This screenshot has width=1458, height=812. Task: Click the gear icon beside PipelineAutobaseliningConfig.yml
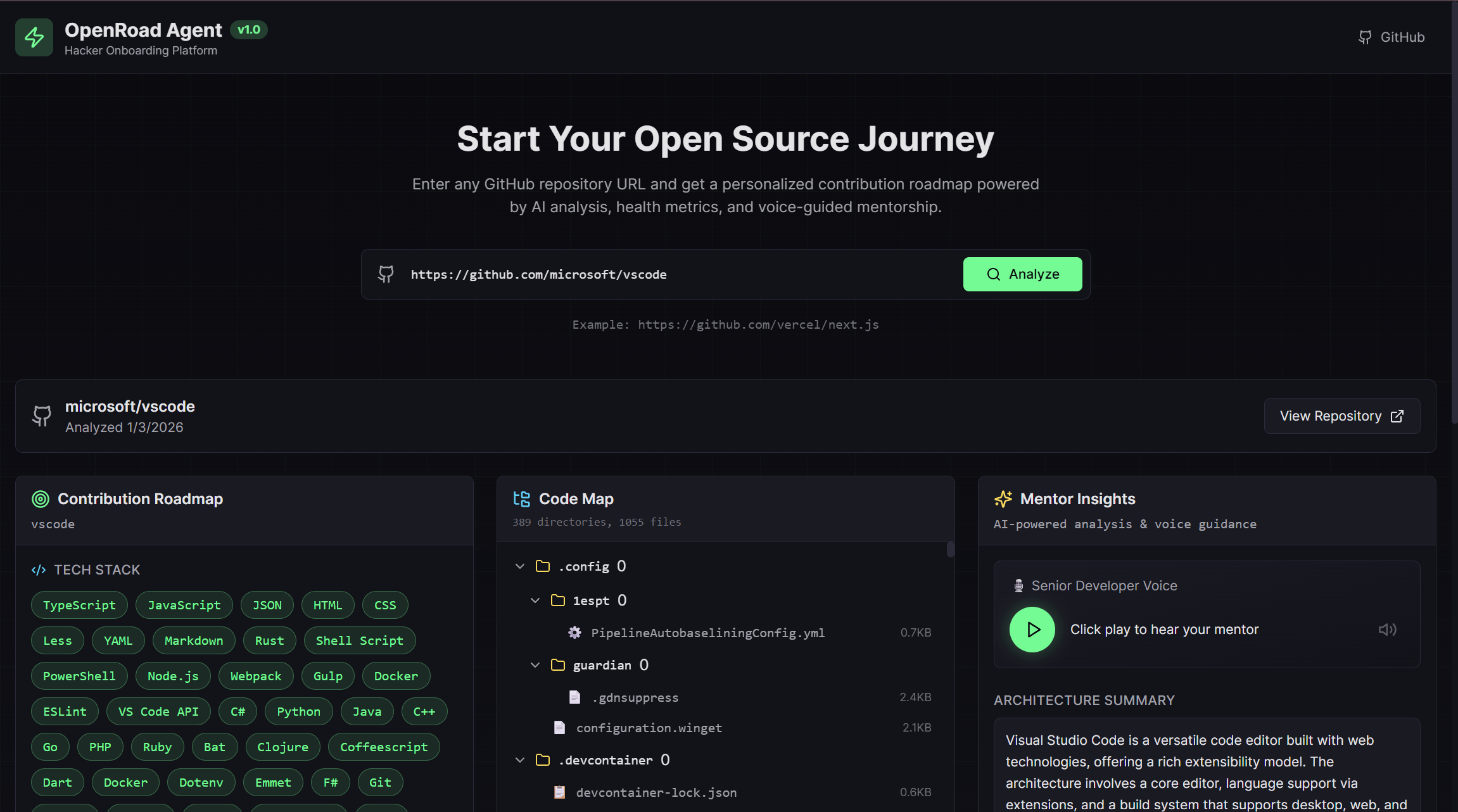574,633
